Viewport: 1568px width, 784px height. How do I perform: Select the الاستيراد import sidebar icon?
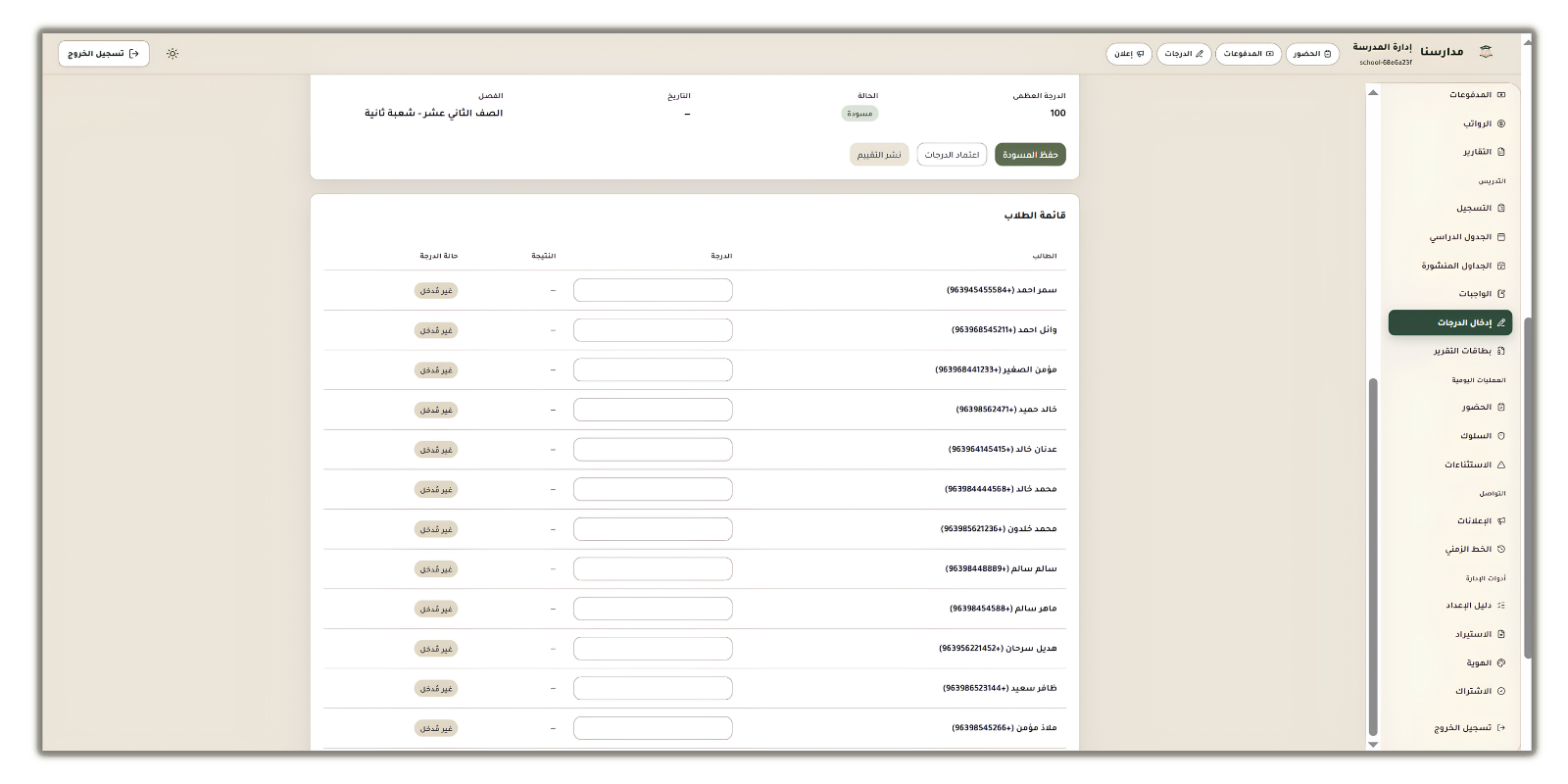click(x=1501, y=634)
